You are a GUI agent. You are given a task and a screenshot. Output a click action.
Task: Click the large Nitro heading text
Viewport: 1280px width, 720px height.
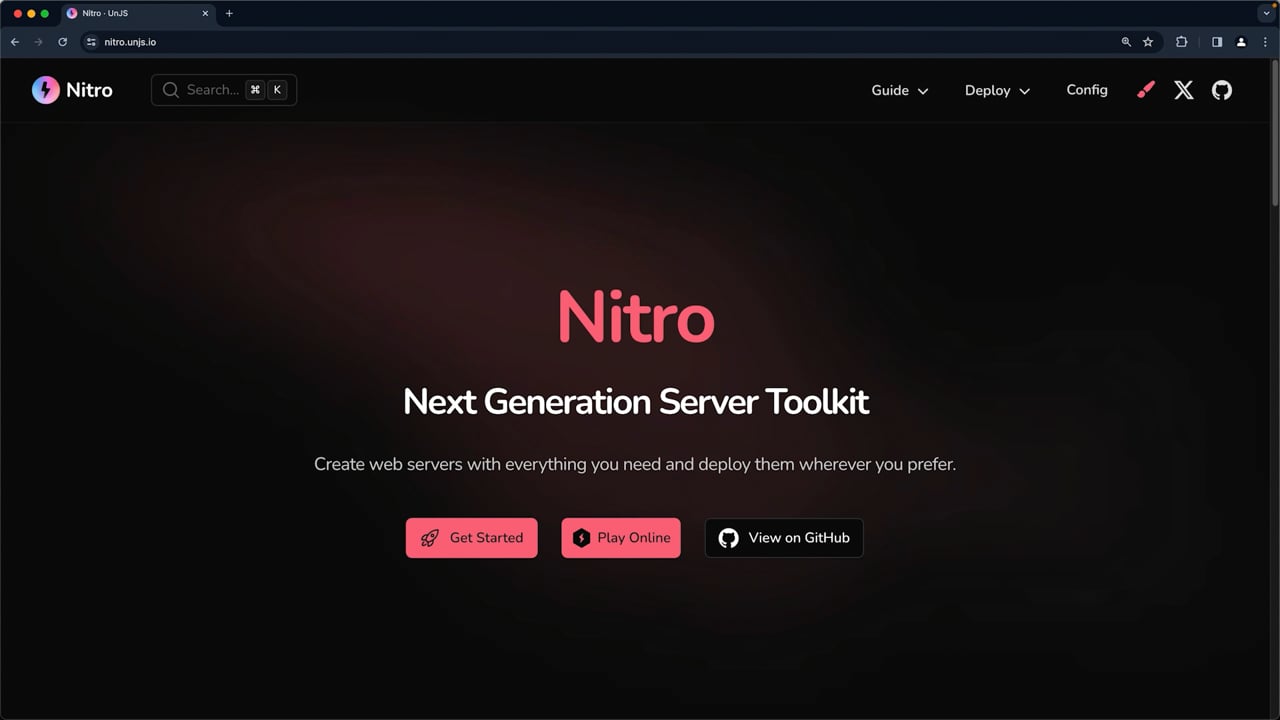(636, 318)
